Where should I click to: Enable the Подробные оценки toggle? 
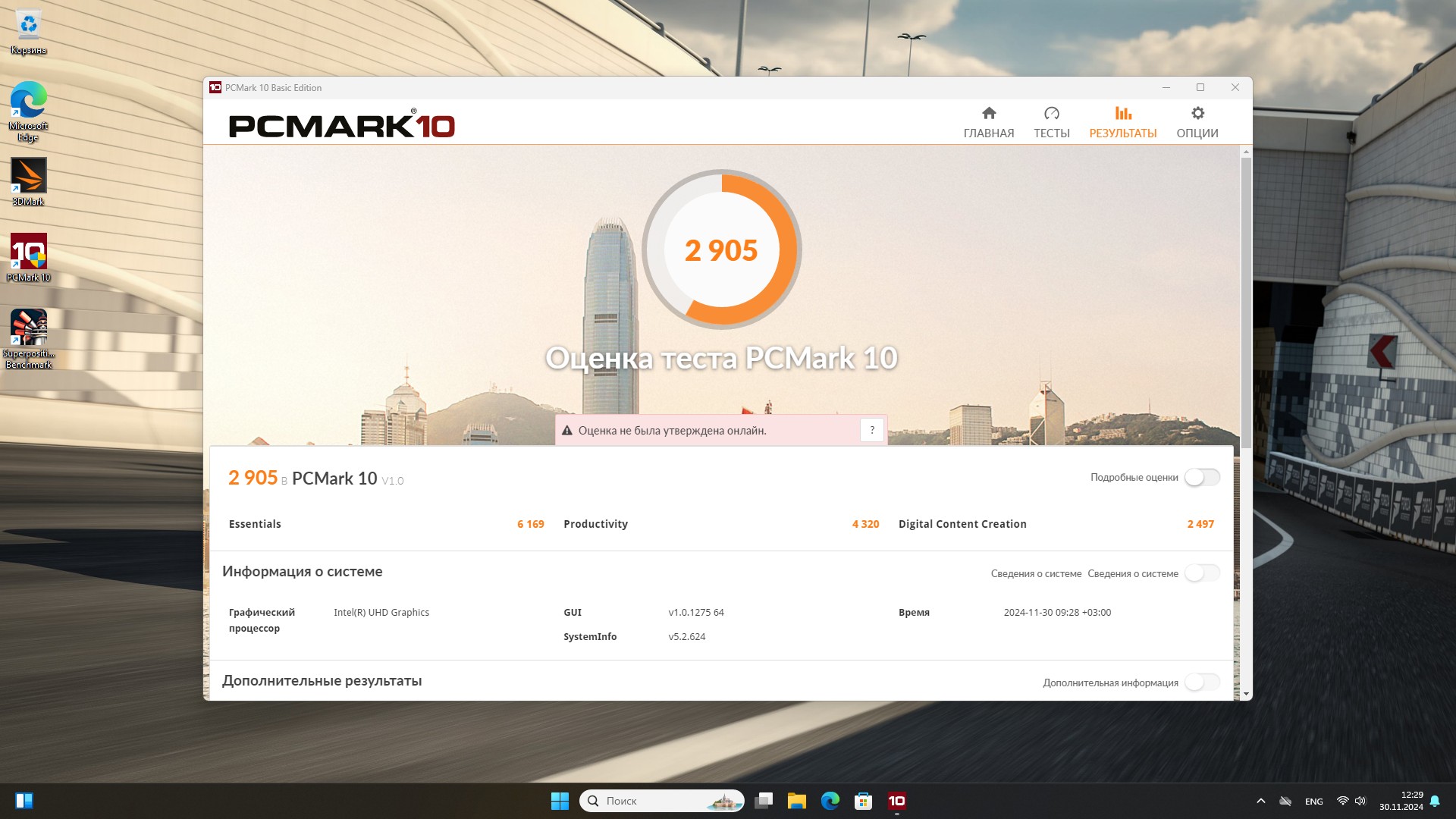point(1202,477)
